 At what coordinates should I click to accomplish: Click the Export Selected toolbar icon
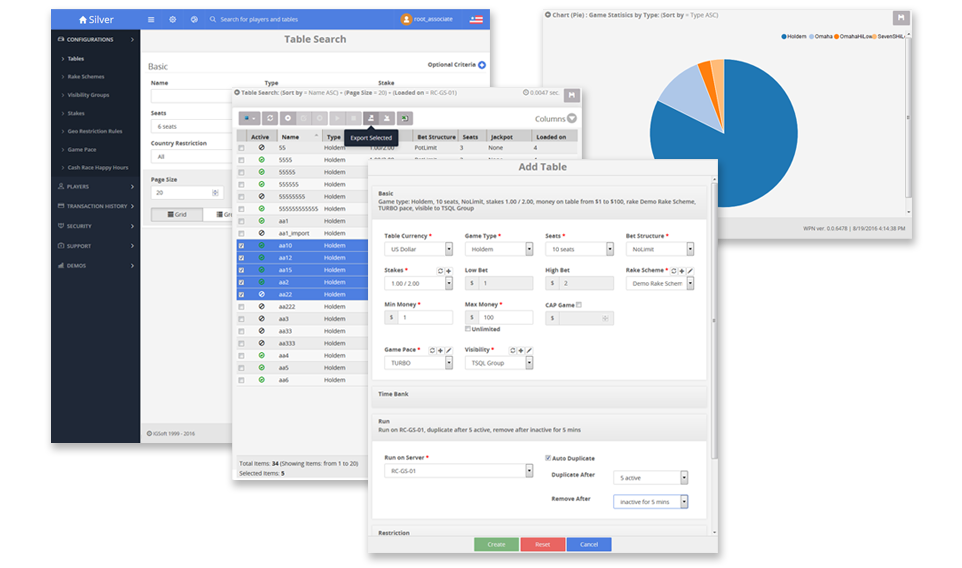coord(371,118)
